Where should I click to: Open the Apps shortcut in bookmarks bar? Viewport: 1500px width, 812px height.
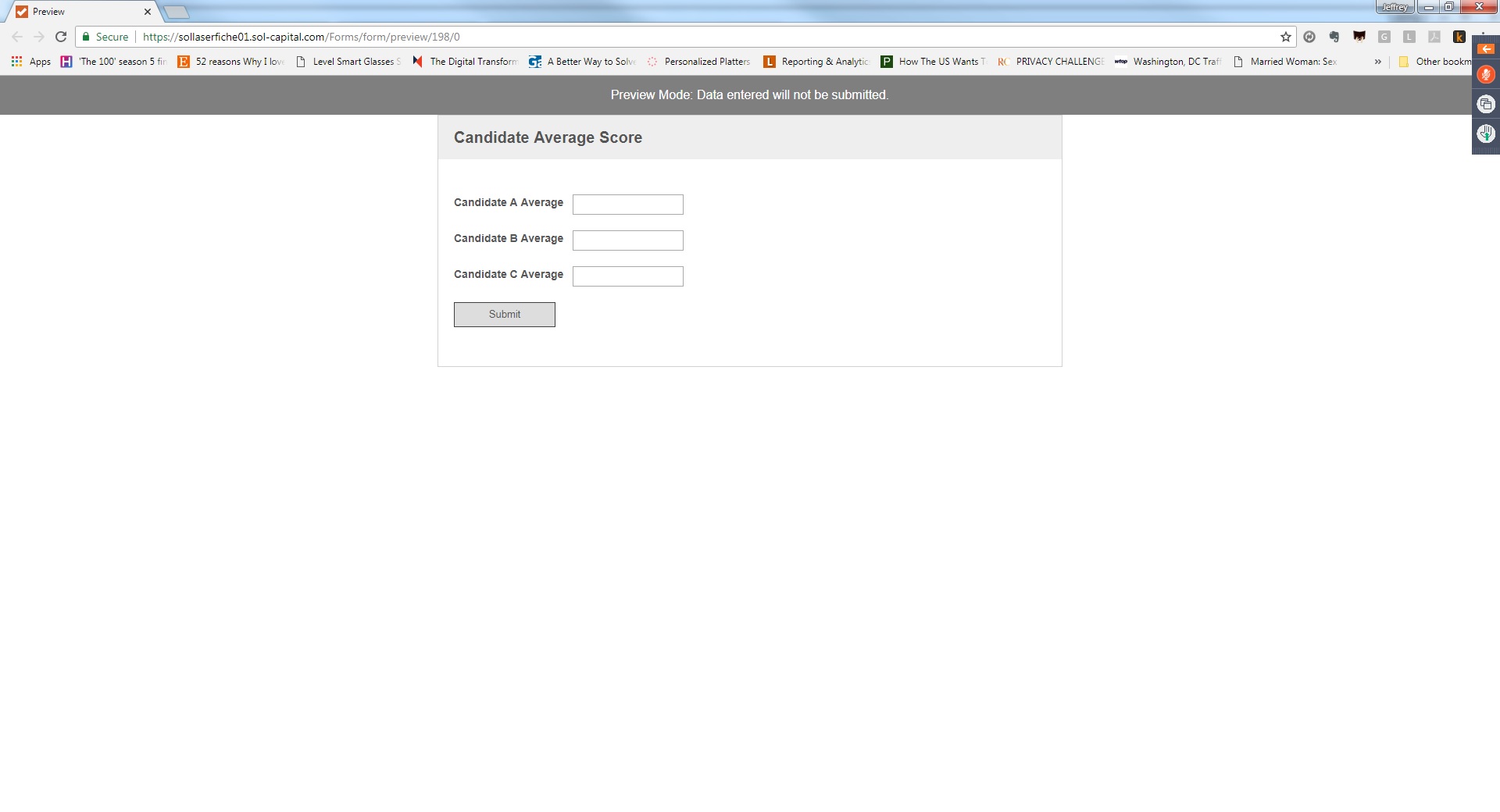(x=31, y=62)
